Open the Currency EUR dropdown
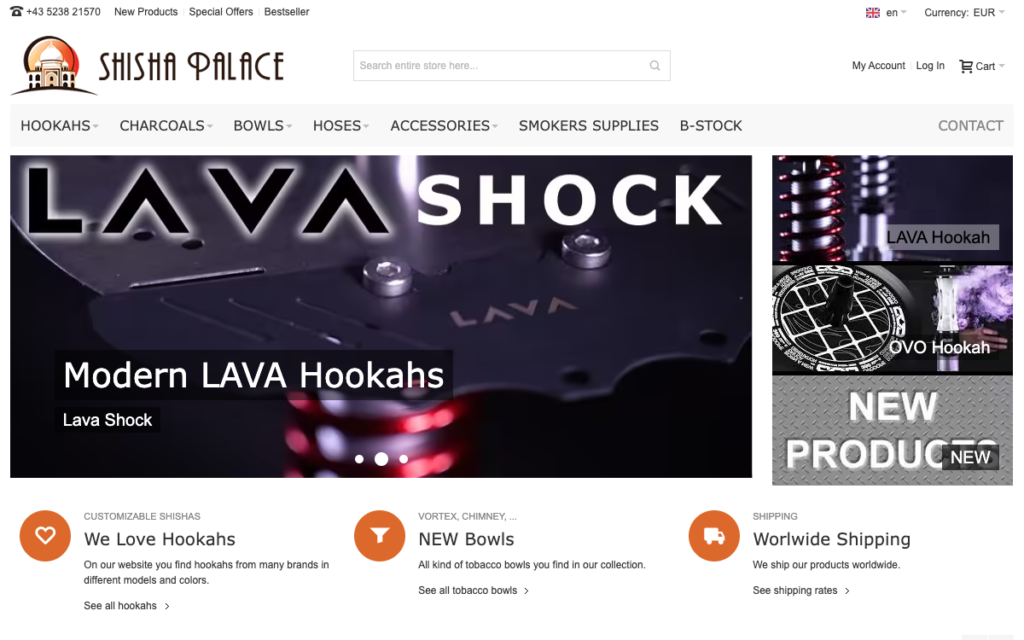Viewport: 1024px width, 640px height. click(x=964, y=12)
